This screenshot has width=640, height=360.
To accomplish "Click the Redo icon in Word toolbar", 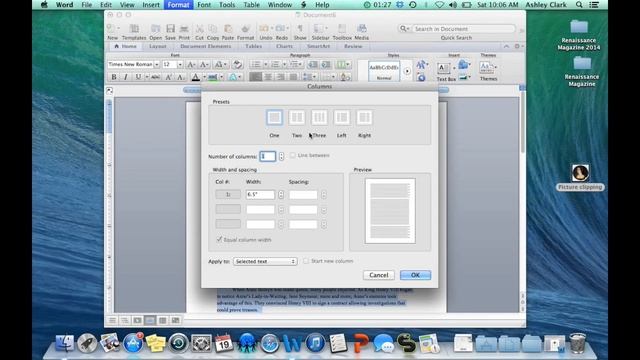I will coord(280,28).
